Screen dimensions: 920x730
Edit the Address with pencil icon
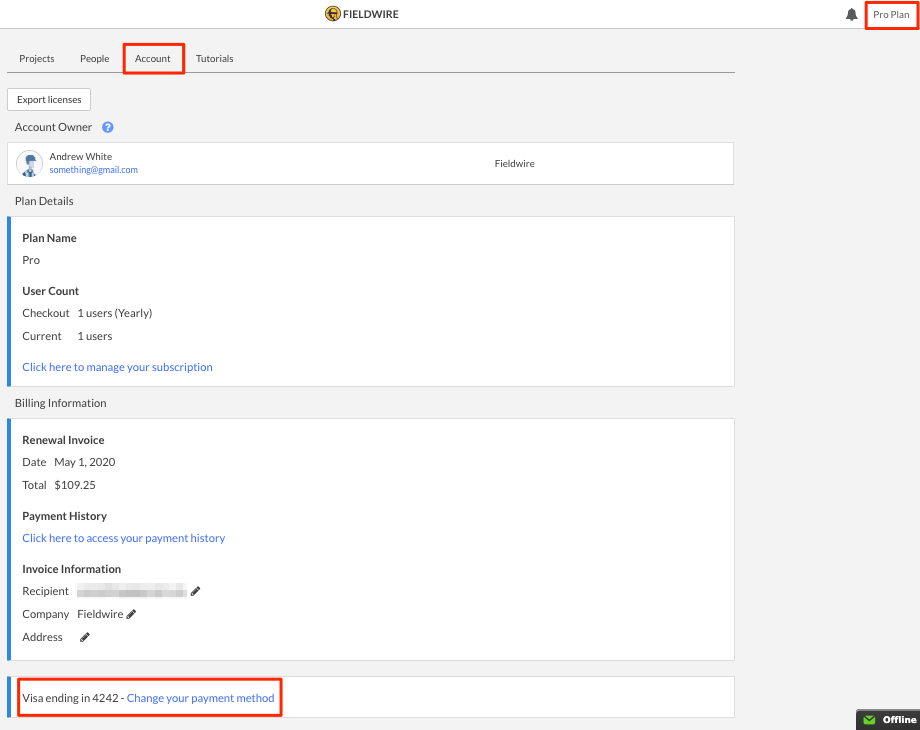coord(85,637)
